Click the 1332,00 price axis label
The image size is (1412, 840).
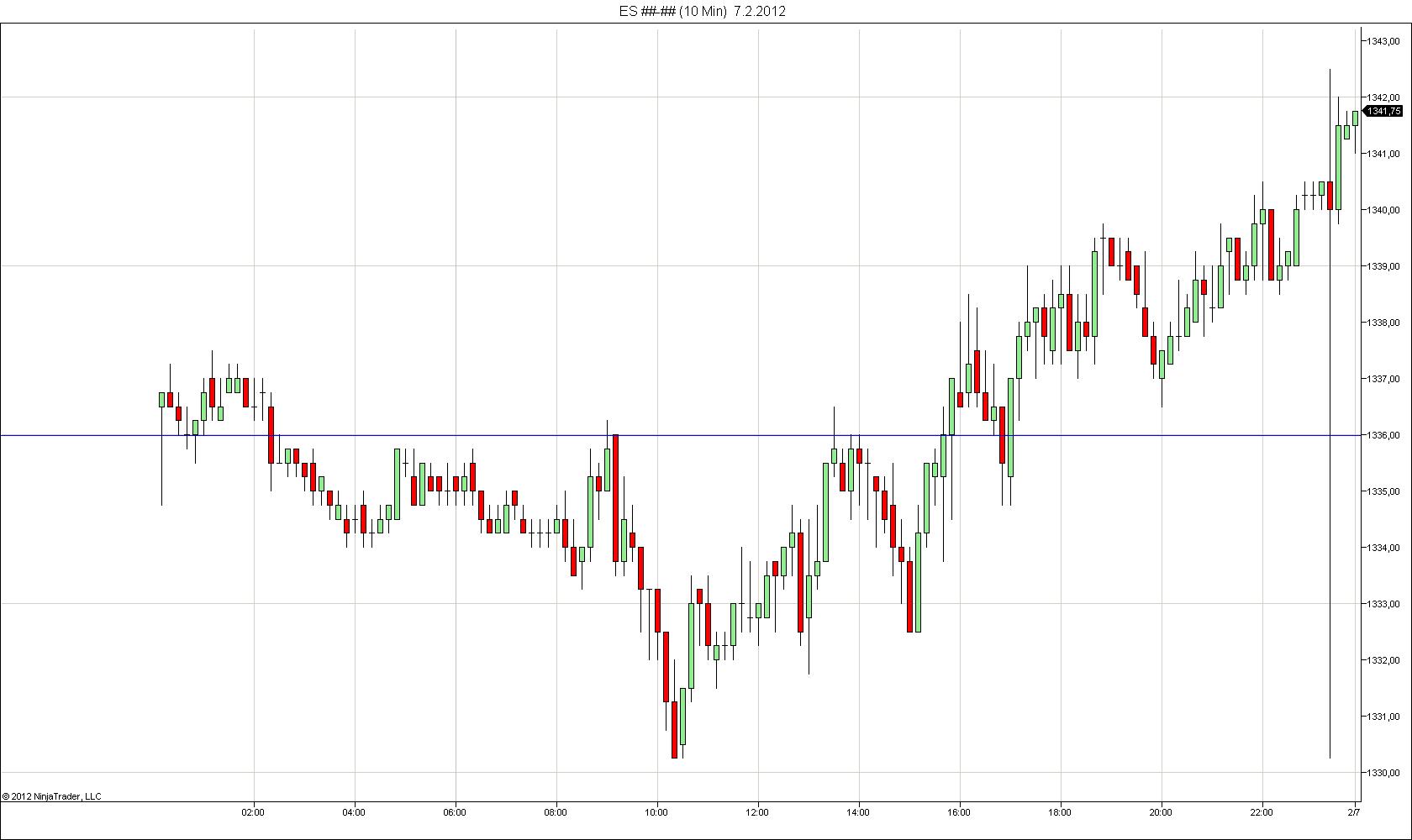pyautogui.click(x=1383, y=660)
